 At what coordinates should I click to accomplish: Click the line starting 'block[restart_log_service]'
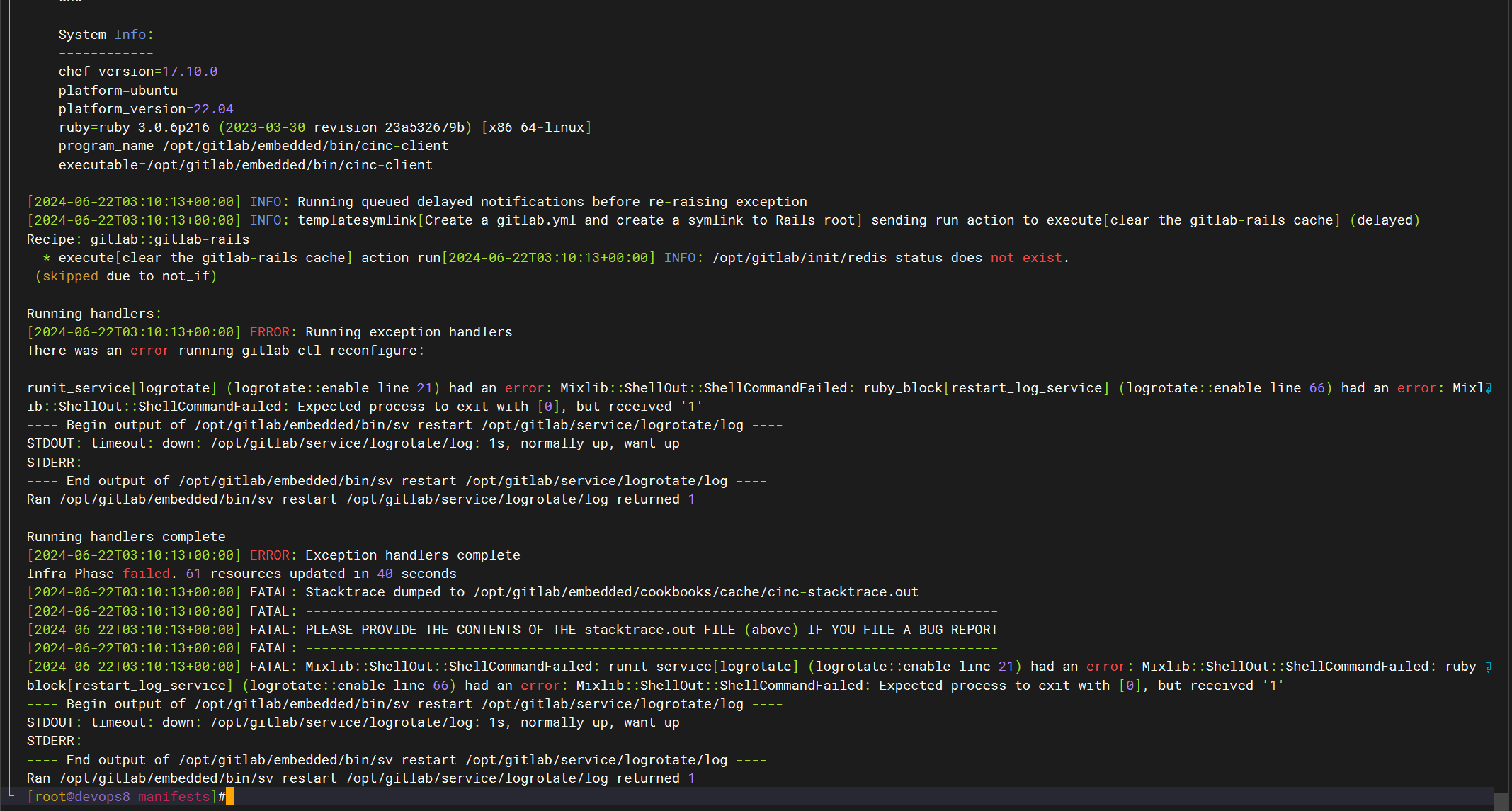[x=655, y=686]
